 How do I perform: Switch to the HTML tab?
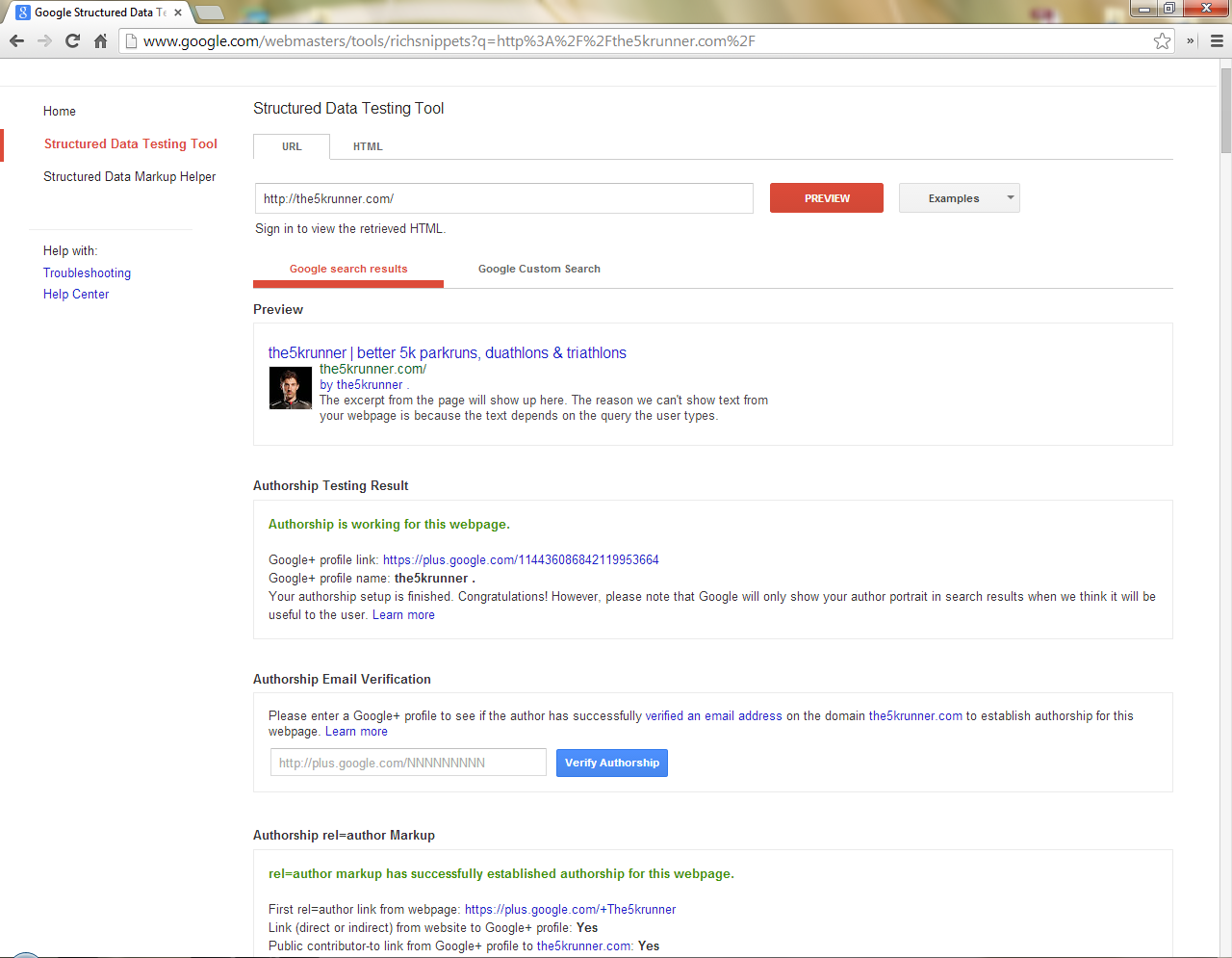click(368, 146)
